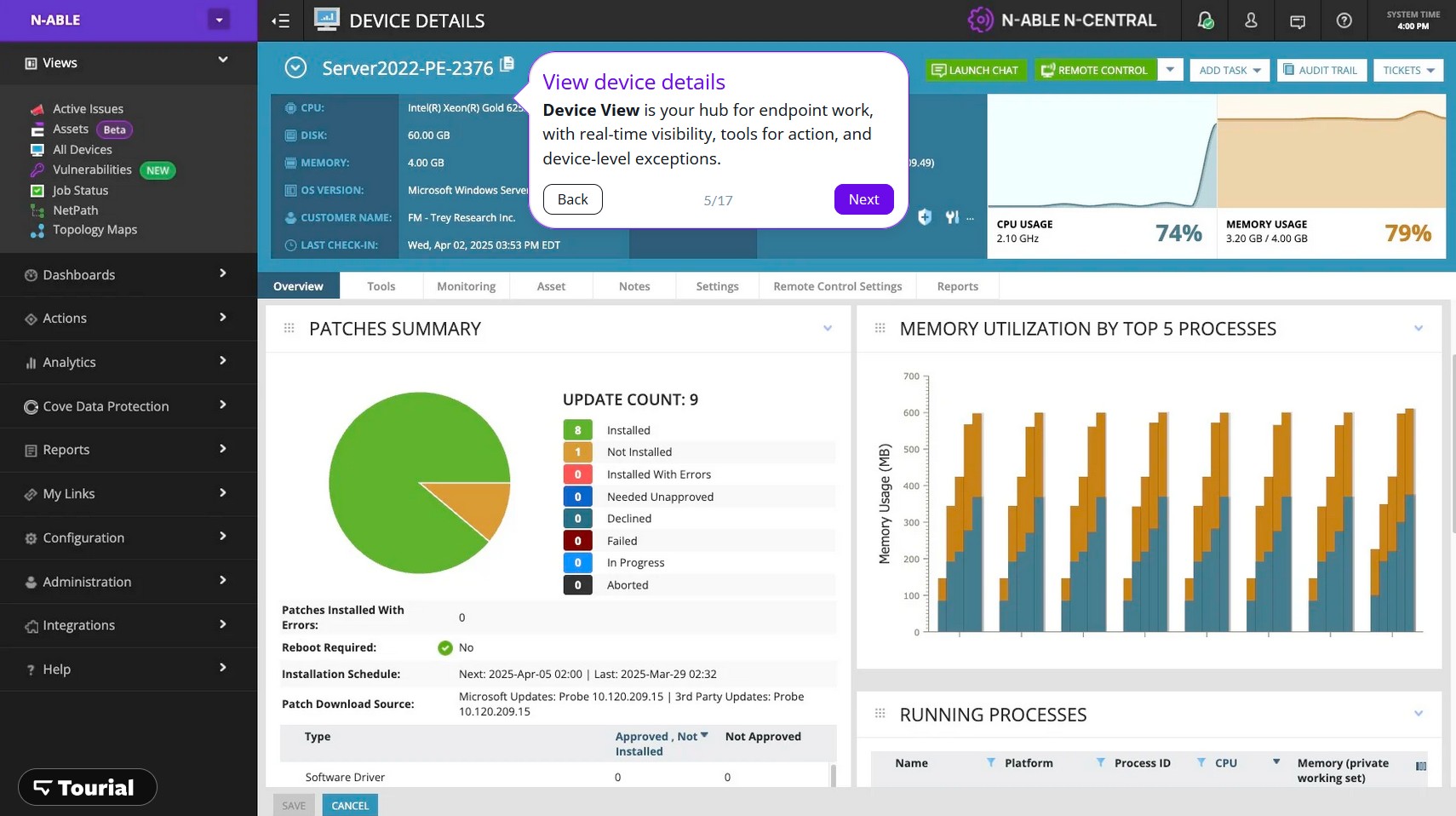
Task: Open the N-ABLE customer dropdown arrow
Action: click(x=219, y=20)
